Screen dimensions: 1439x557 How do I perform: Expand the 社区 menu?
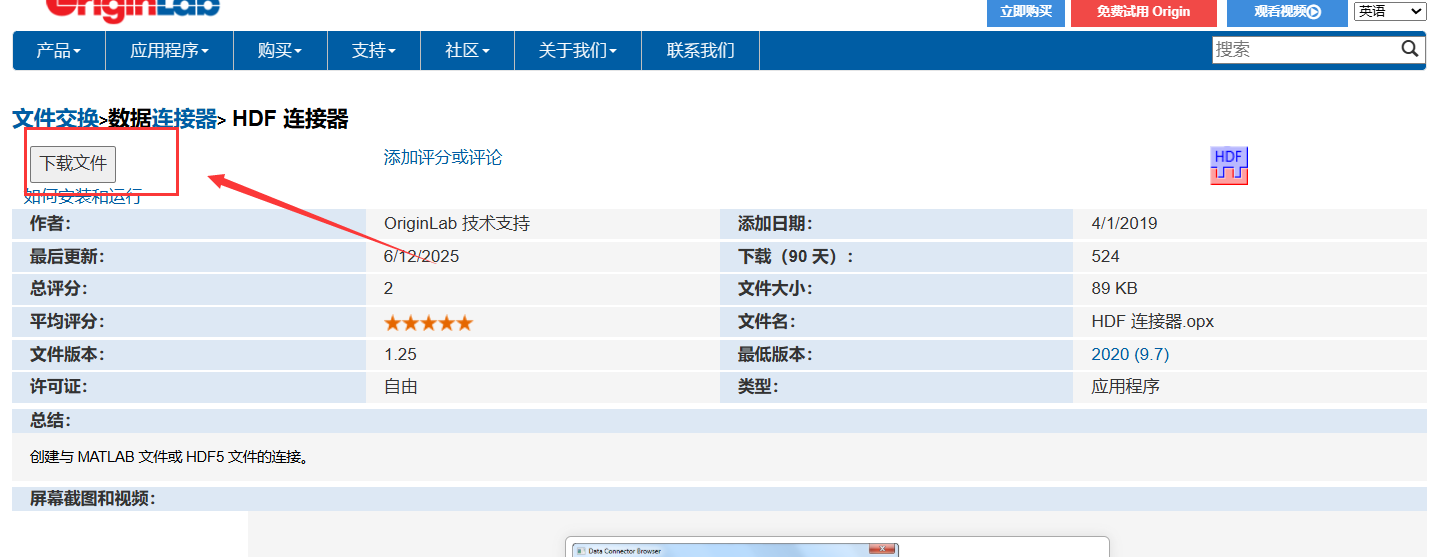(x=467, y=50)
